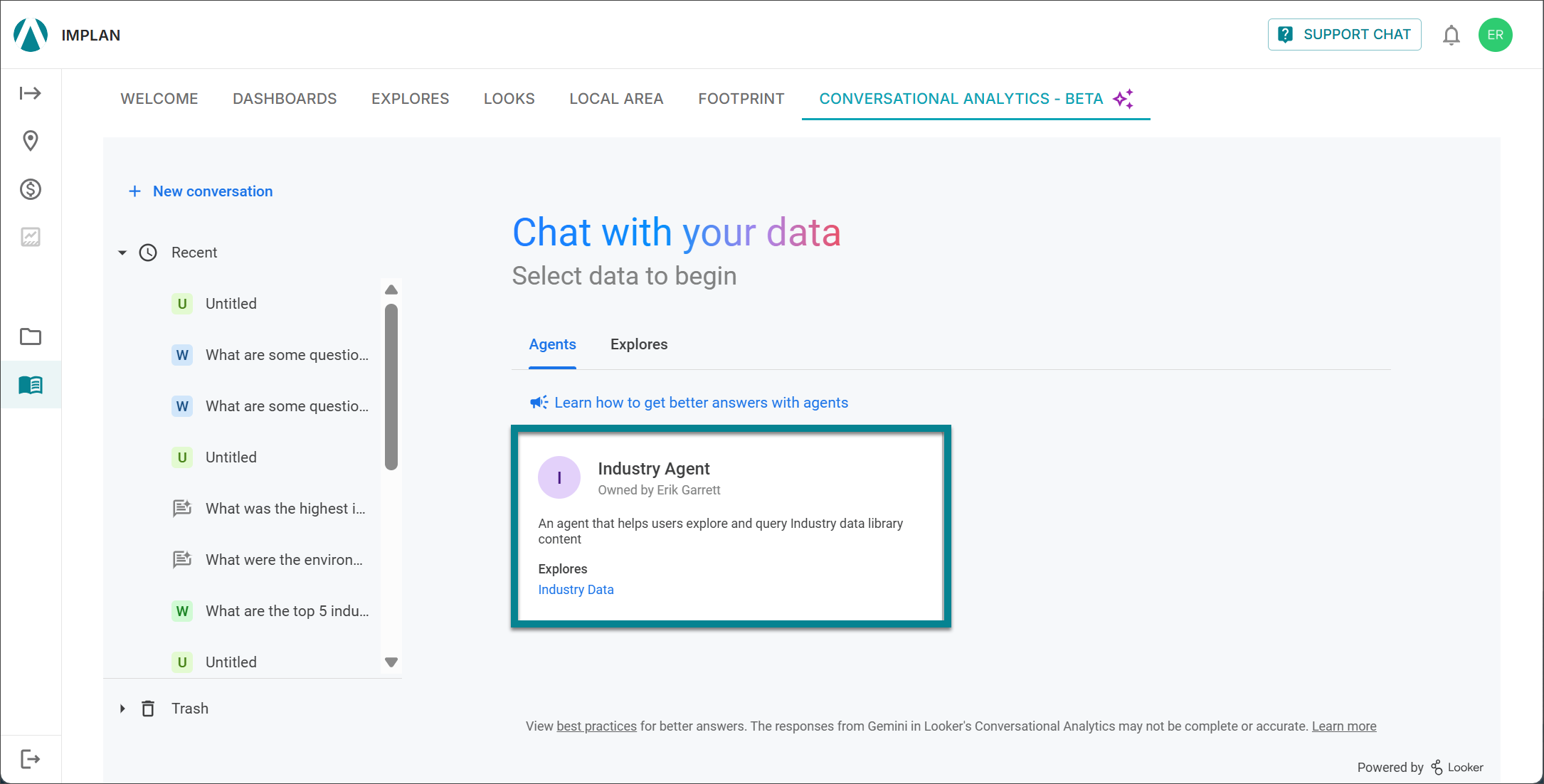Click the W badge for 'What are the top 5 indu'
The height and width of the screenshot is (784, 1544).
(x=182, y=611)
